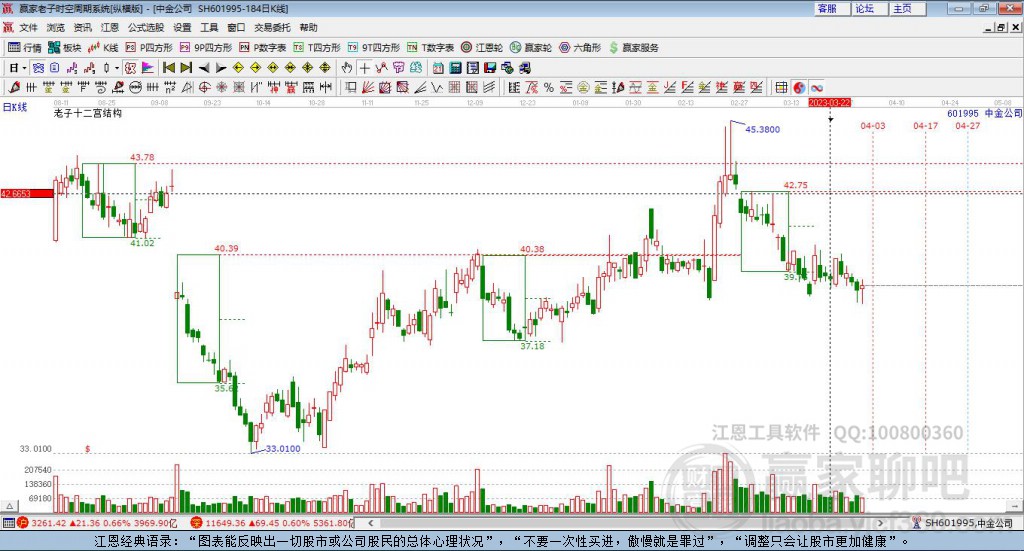Image resolution: width=1024 pixels, height=551 pixels.
Task: Select the triangle compass tool
Action: click(187, 87)
